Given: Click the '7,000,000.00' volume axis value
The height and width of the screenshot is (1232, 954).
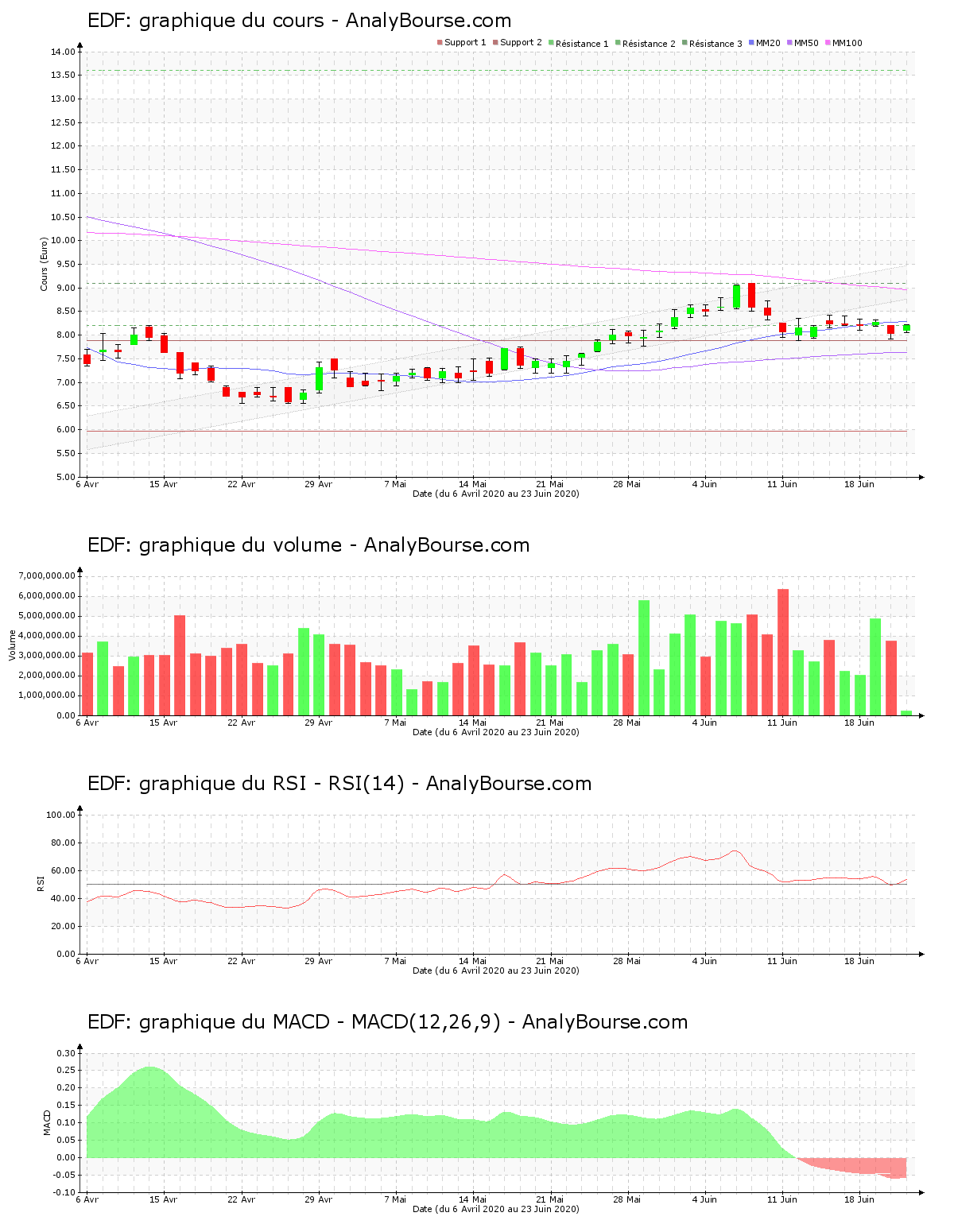Looking at the screenshot, I should click(x=46, y=575).
